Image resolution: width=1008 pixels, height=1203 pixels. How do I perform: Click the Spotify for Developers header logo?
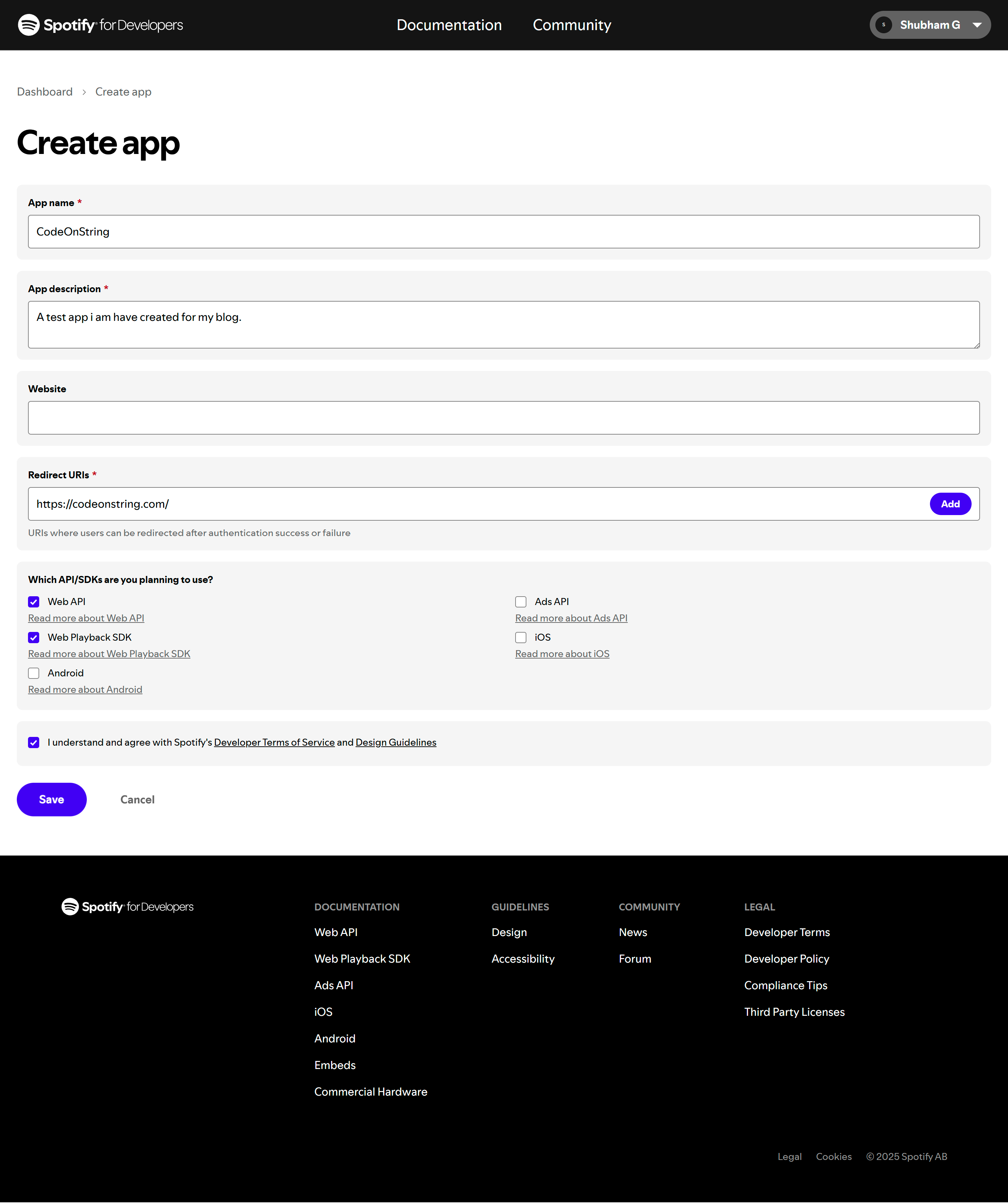(100, 25)
